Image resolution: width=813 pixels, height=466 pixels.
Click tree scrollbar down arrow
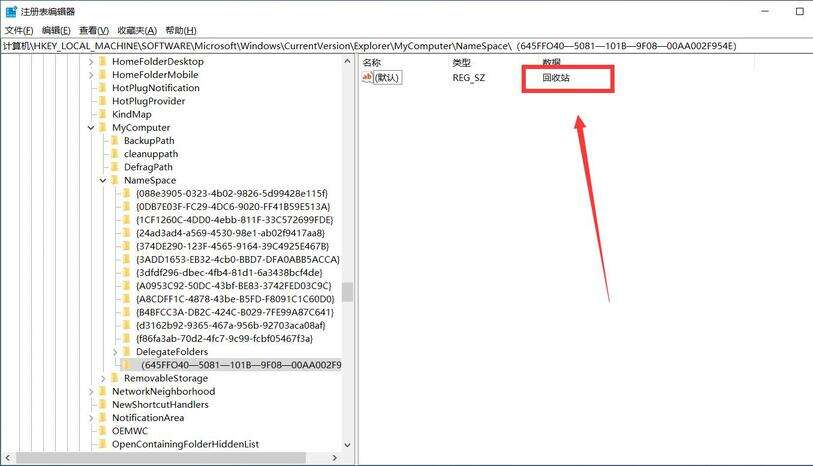(347, 445)
